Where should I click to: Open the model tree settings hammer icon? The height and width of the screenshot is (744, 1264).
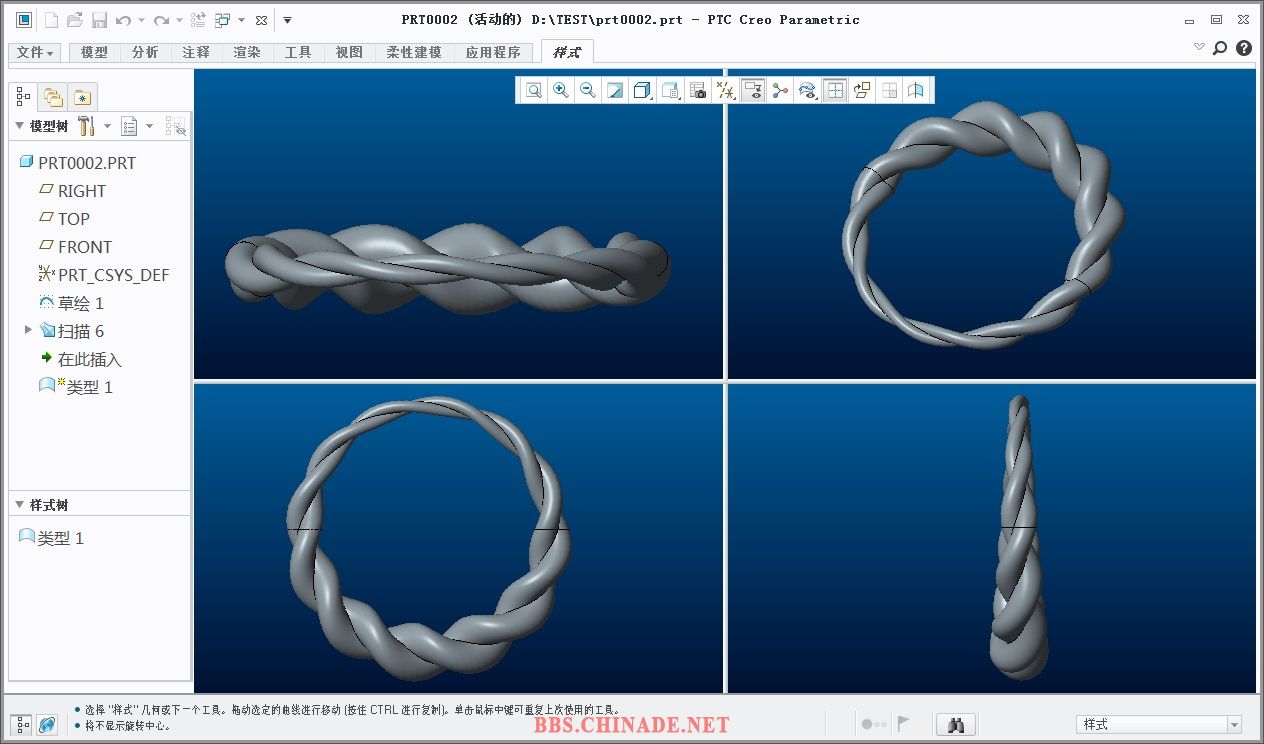85,126
